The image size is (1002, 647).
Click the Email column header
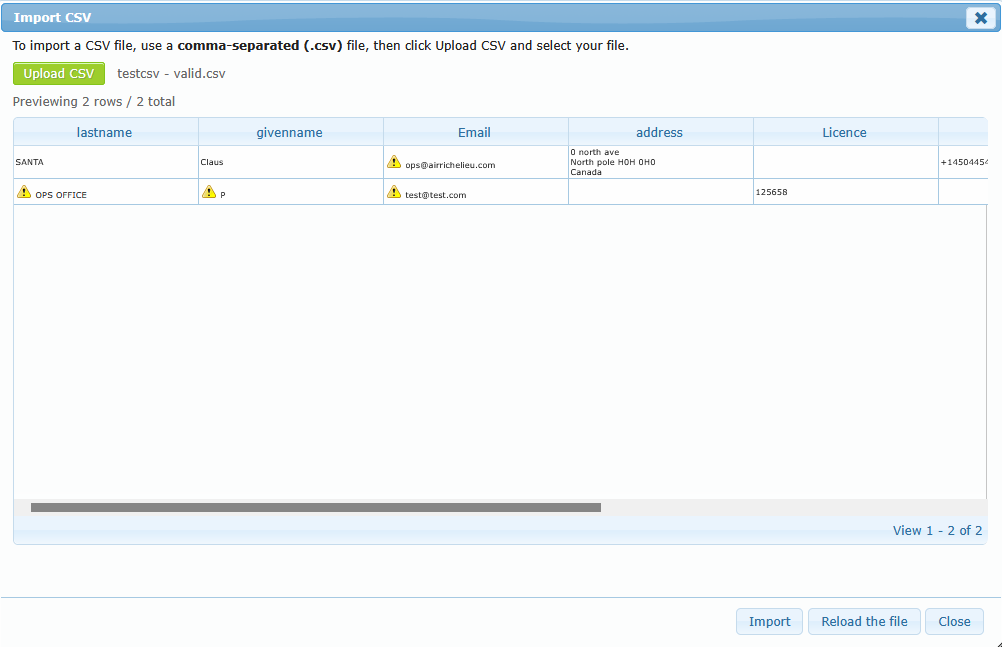click(x=475, y=132)
